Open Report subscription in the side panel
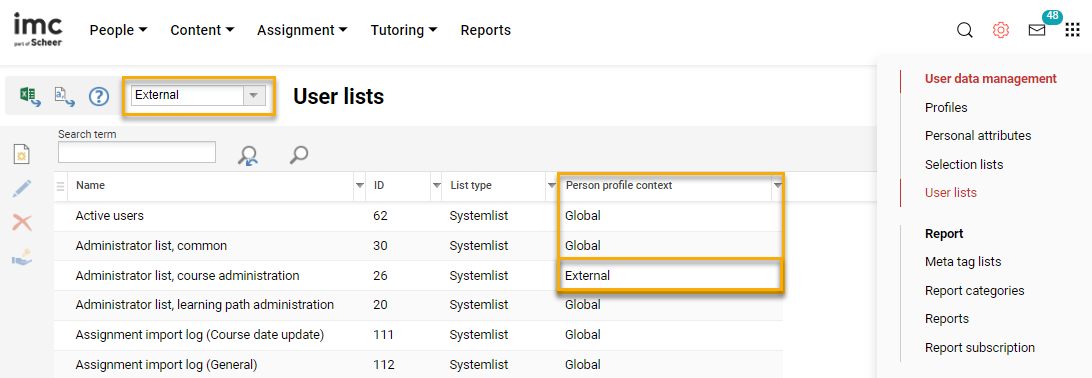Viewport: 1092px width, 378px height. click(980, 347)
